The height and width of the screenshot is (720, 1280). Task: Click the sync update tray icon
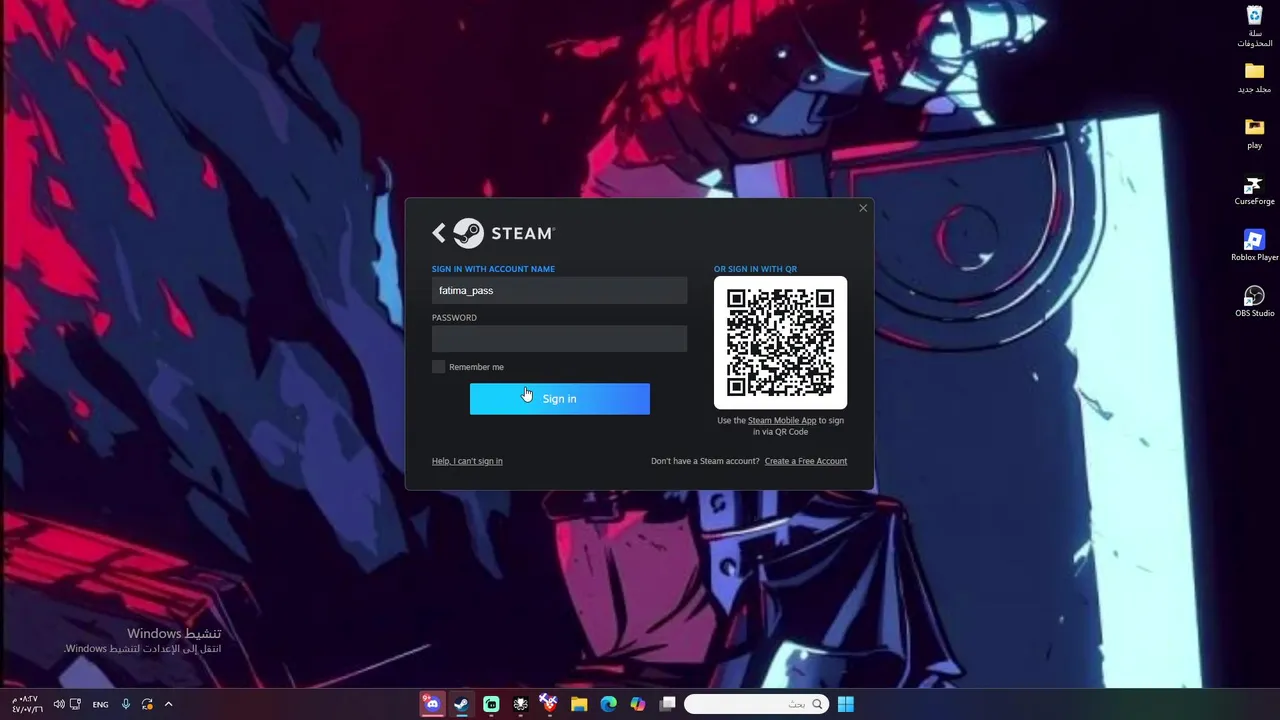[x=147, y=704]
